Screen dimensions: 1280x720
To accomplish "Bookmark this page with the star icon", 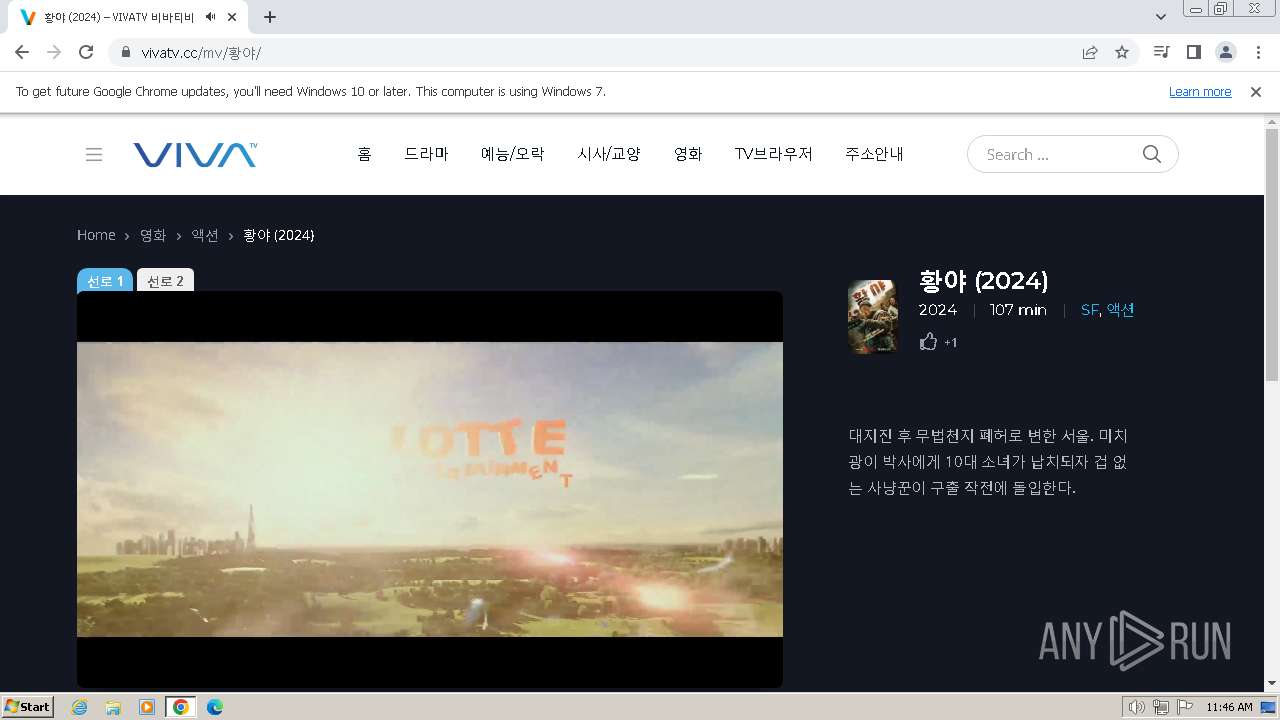I will 1122,52.
